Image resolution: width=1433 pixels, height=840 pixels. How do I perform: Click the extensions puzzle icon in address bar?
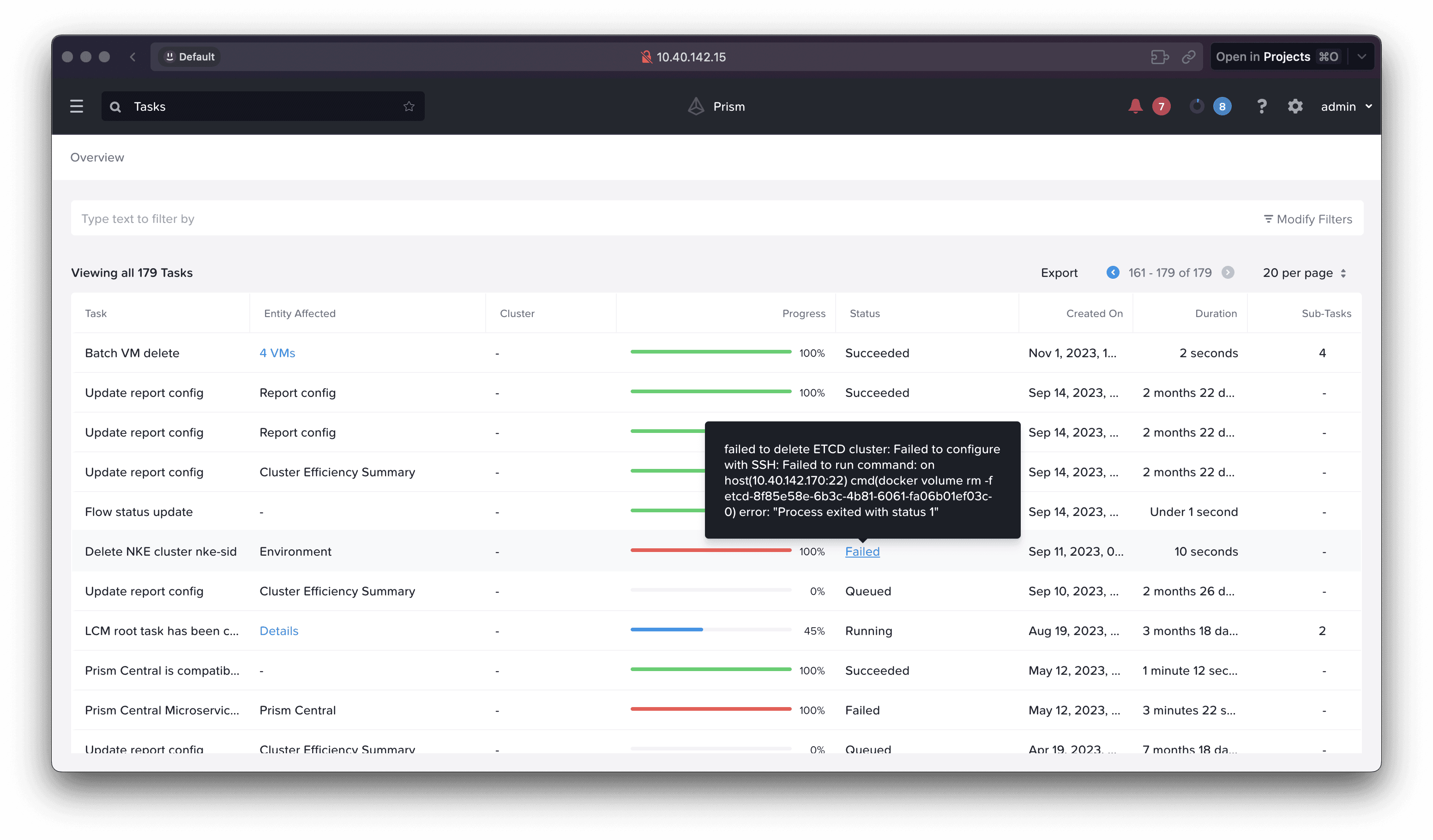tap(1160, 57)
